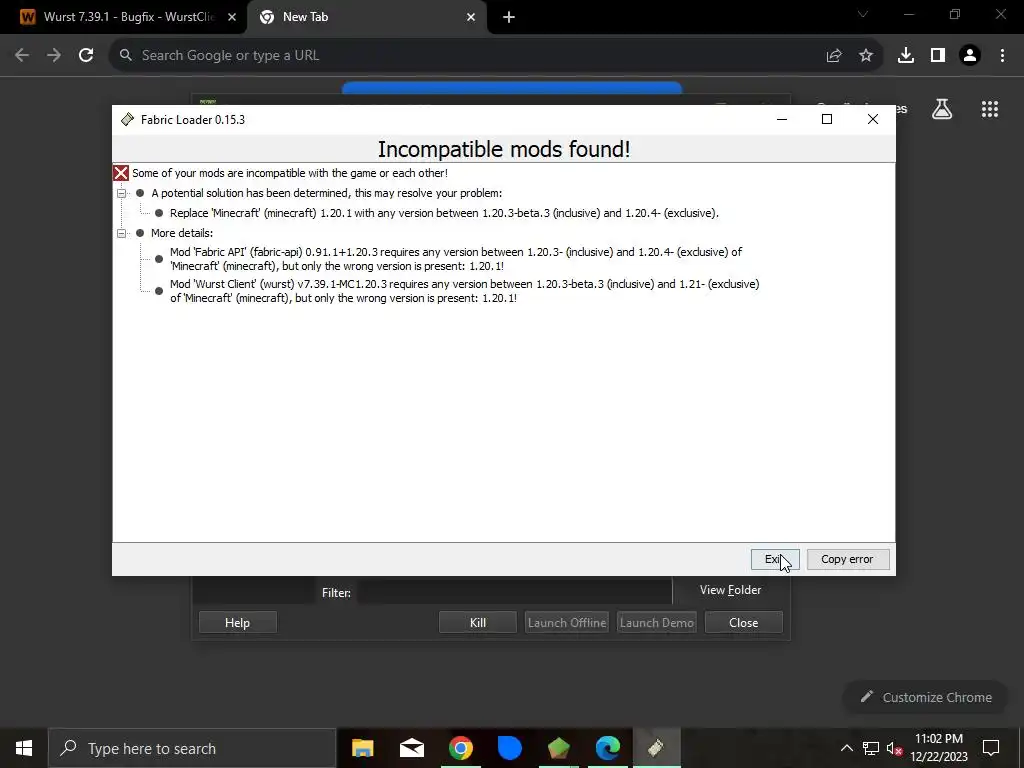The width and height of the screenshot is (1024, 768).
Task: Click View Folder in launcher window
Action: (730, 590)
